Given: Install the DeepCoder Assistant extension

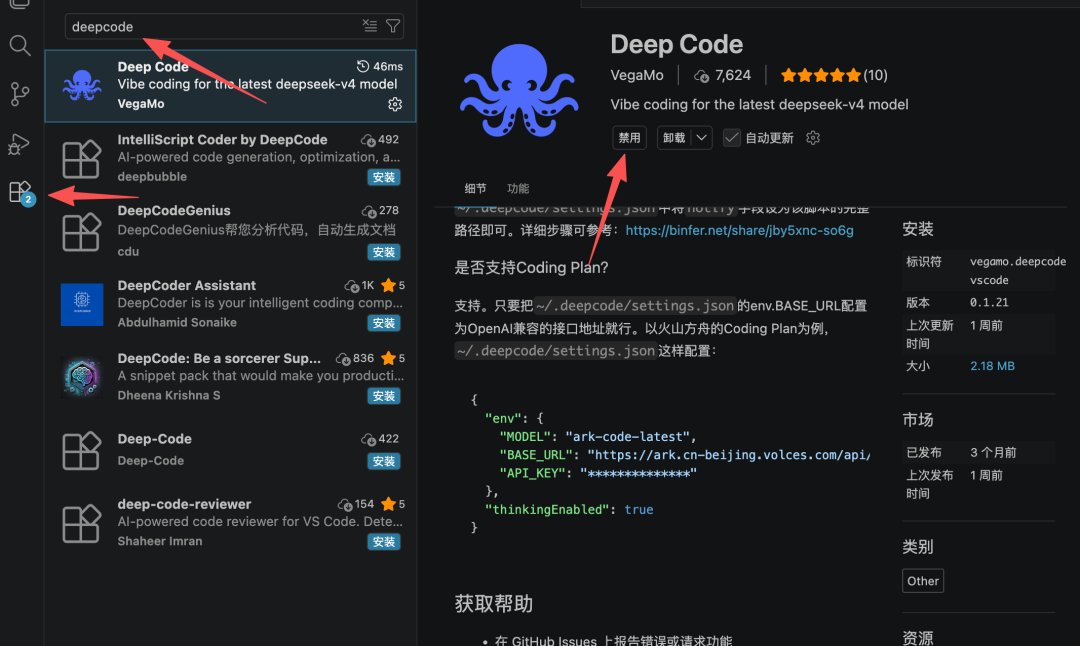Looking at the screenshot, I should click(384, 323).
